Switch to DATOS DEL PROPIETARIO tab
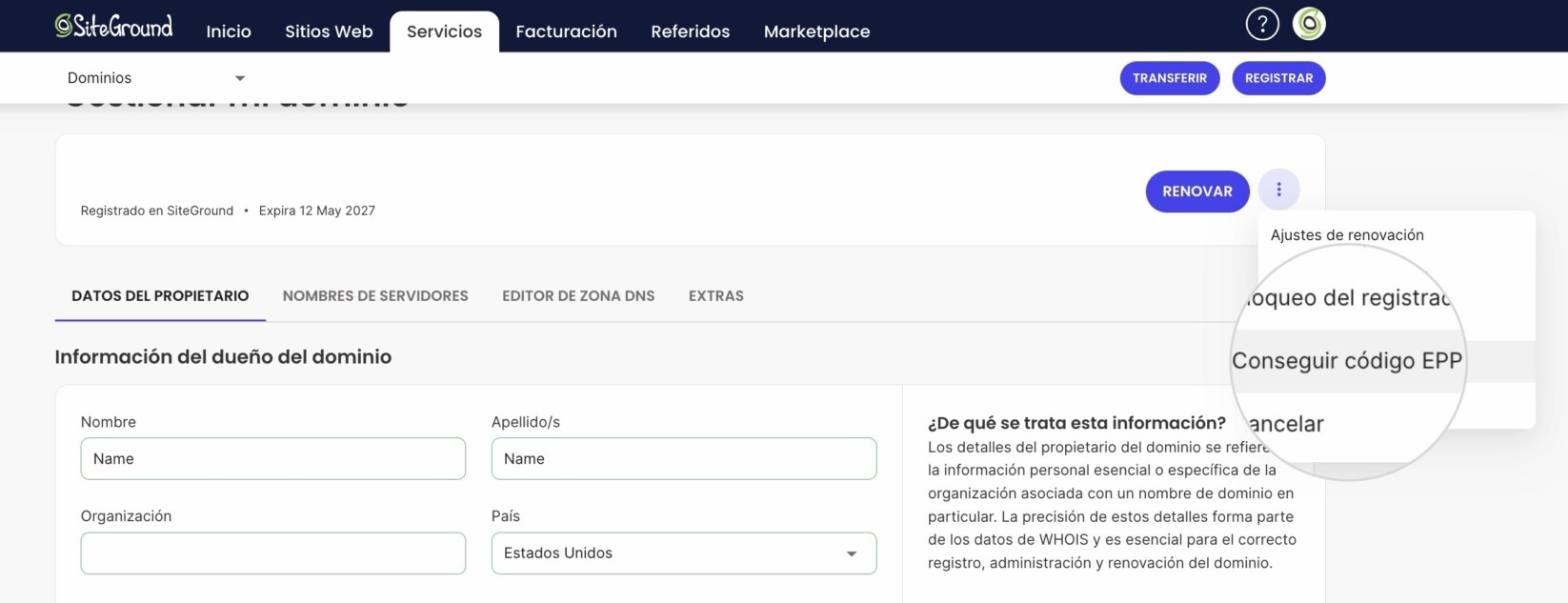1568x603 pixels. (x=160, y=296)
